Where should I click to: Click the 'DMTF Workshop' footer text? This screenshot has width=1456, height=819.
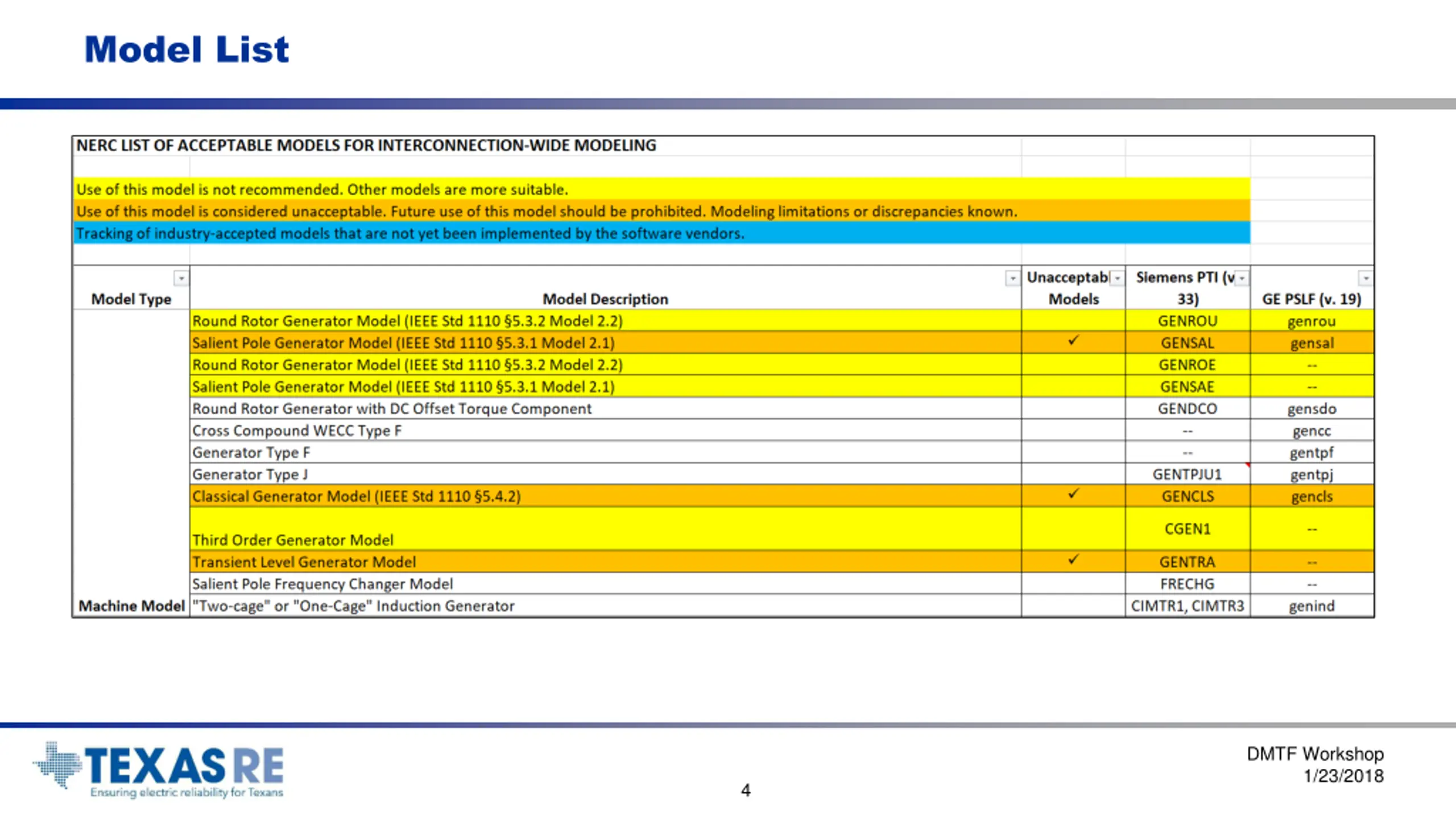pos(1315,754)
